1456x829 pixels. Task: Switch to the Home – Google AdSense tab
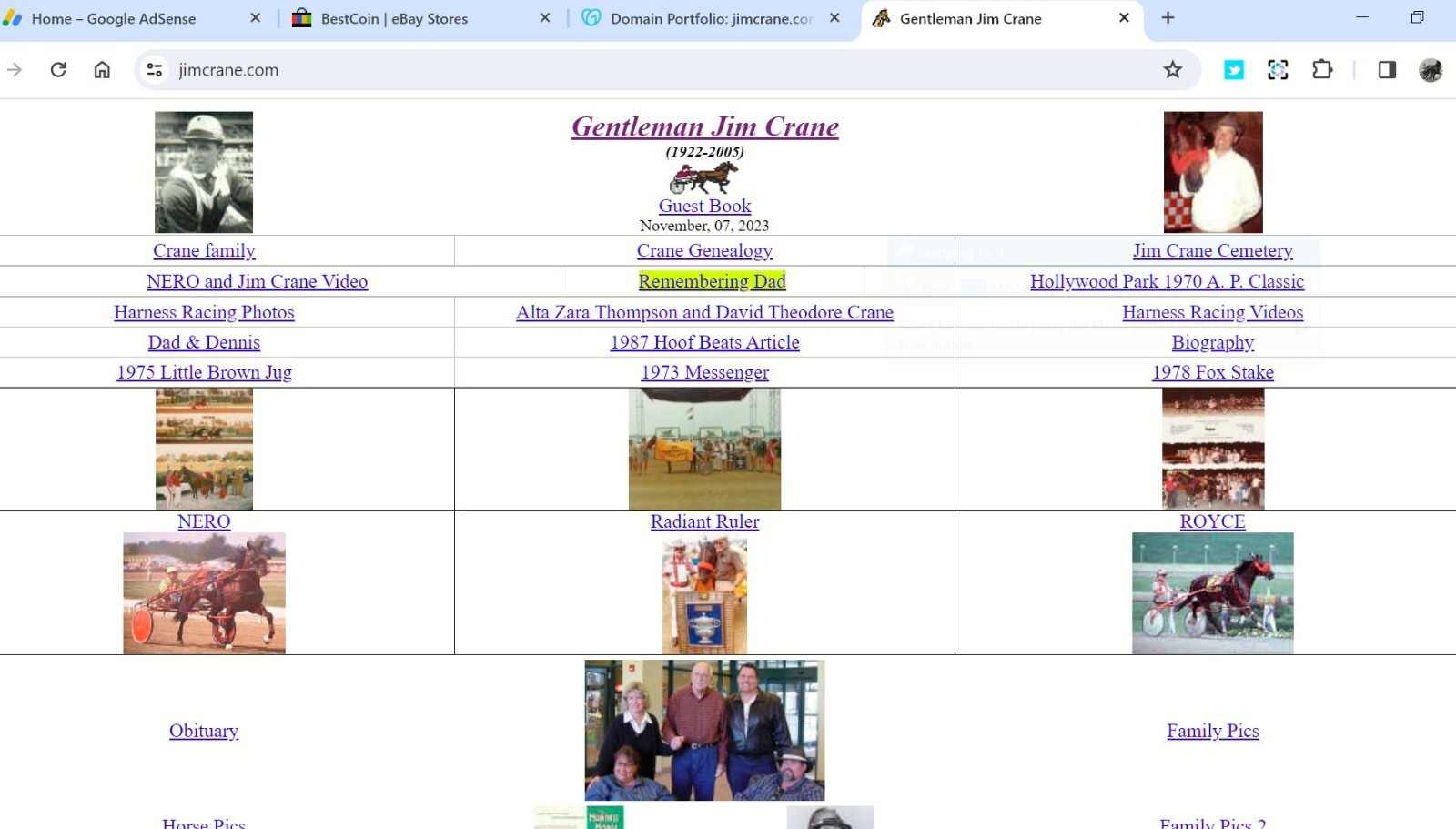point(132,18)
